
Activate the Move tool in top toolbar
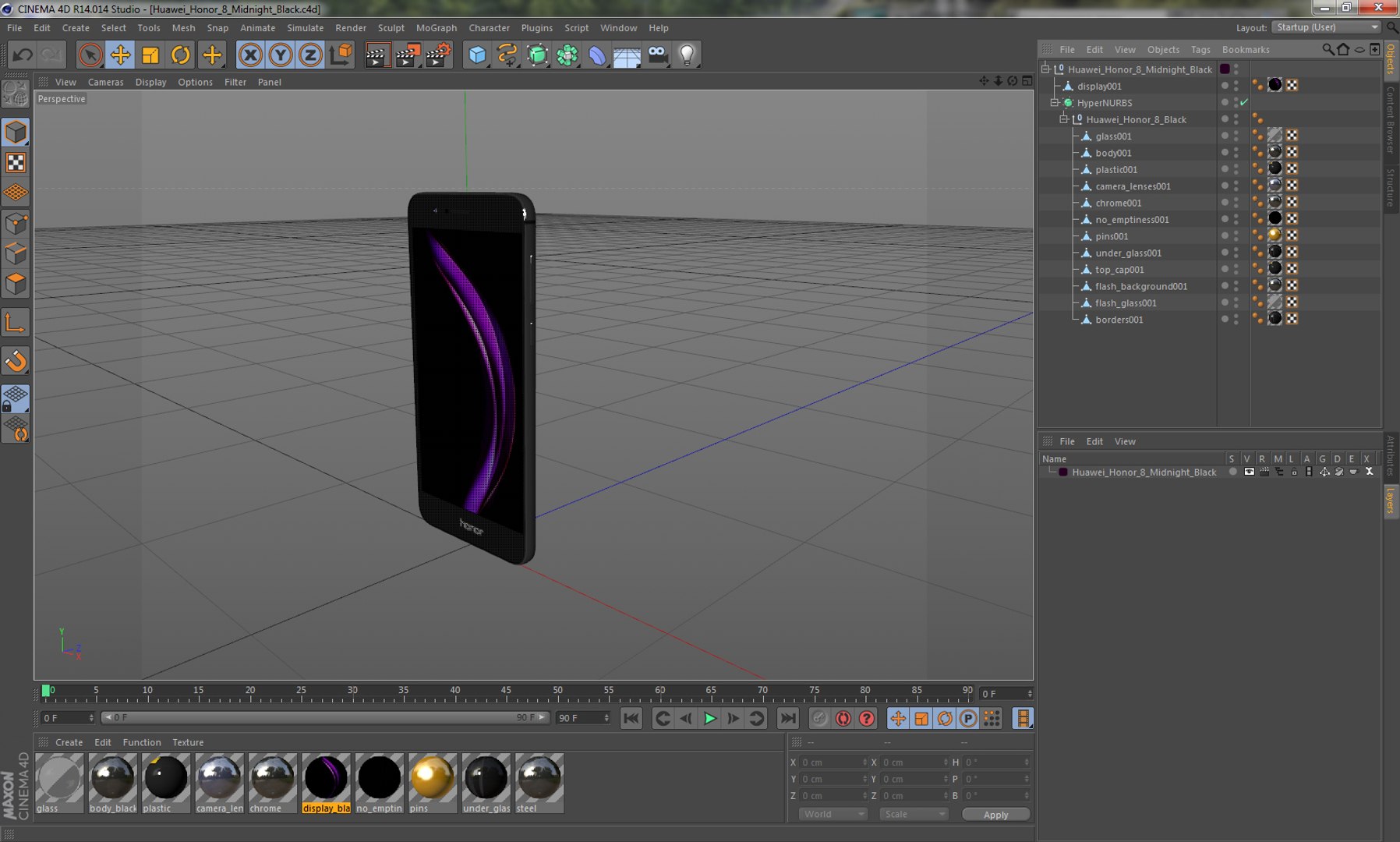point(120,55)
